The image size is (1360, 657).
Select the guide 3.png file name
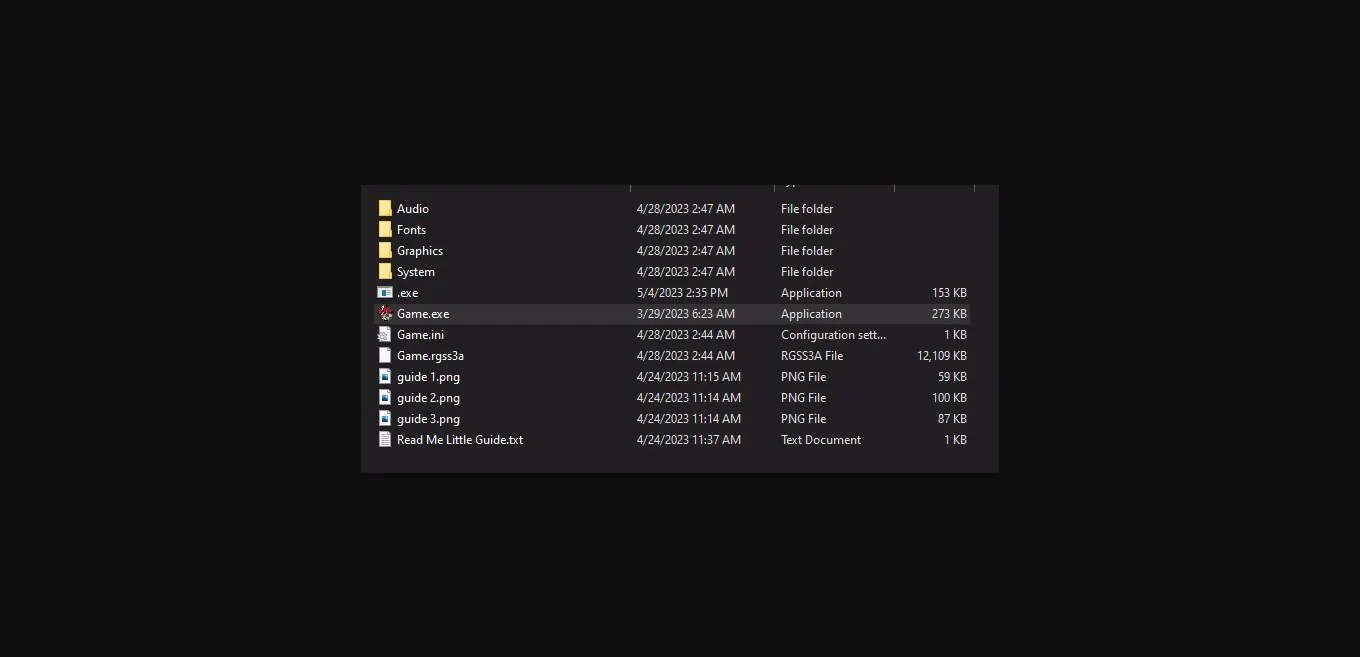pyautogui.click(x=428, y=419)
